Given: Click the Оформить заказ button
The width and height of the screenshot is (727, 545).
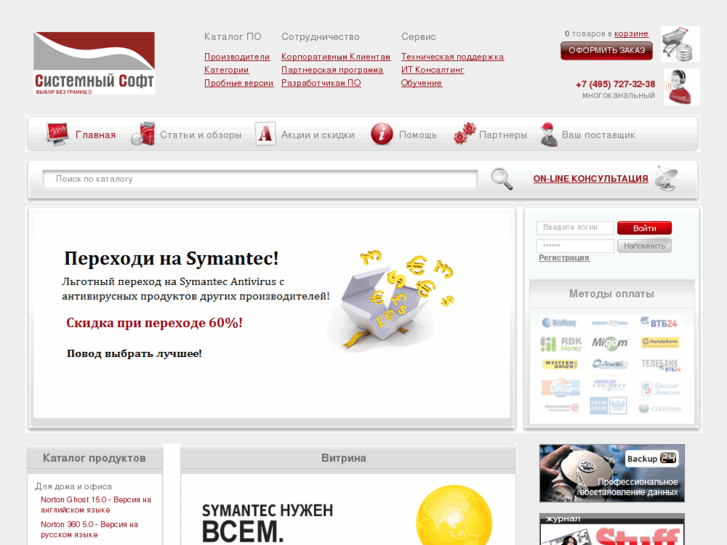Looking at the screenshot, I should click(606, 51).
